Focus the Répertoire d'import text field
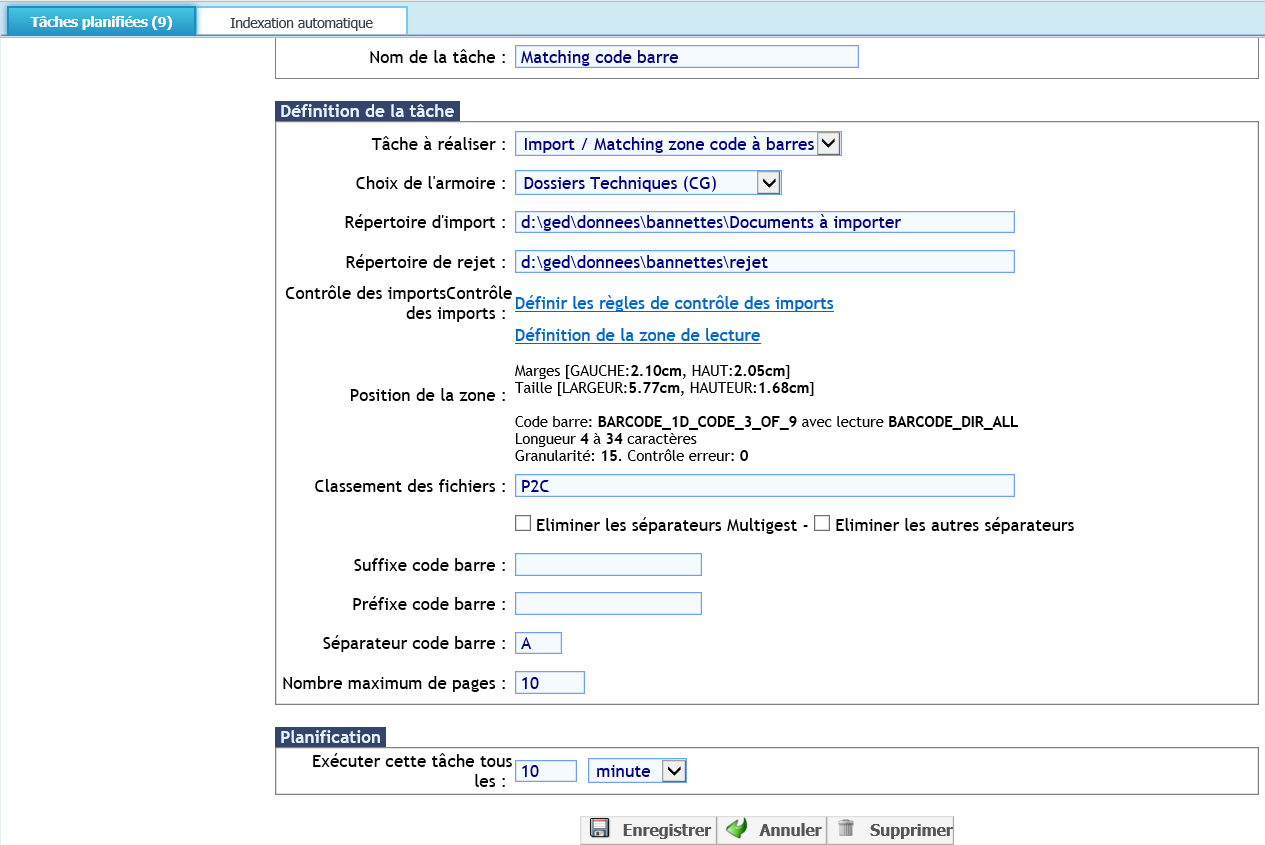1265x845 pixels. click(x=764, y=222)
